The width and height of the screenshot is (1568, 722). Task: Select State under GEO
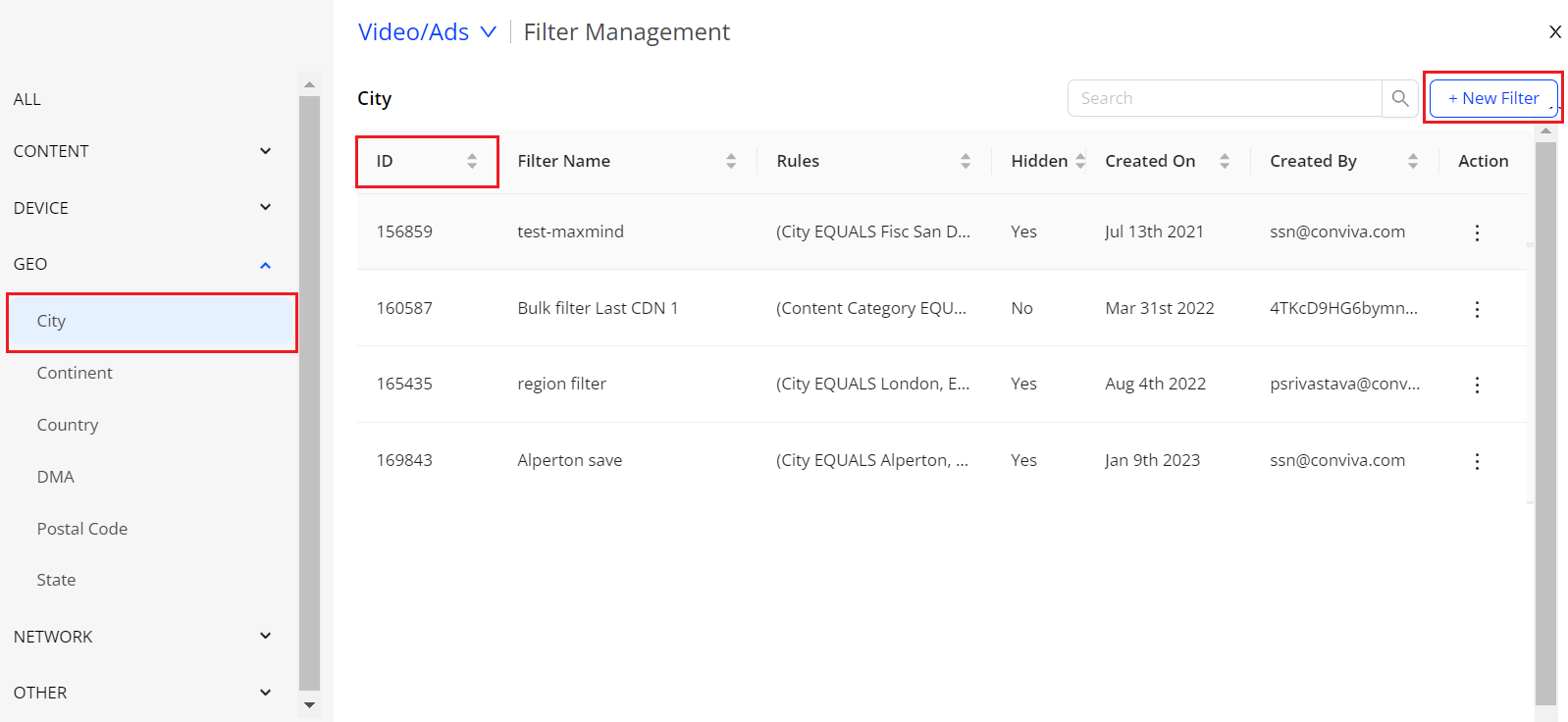point(56,580)
